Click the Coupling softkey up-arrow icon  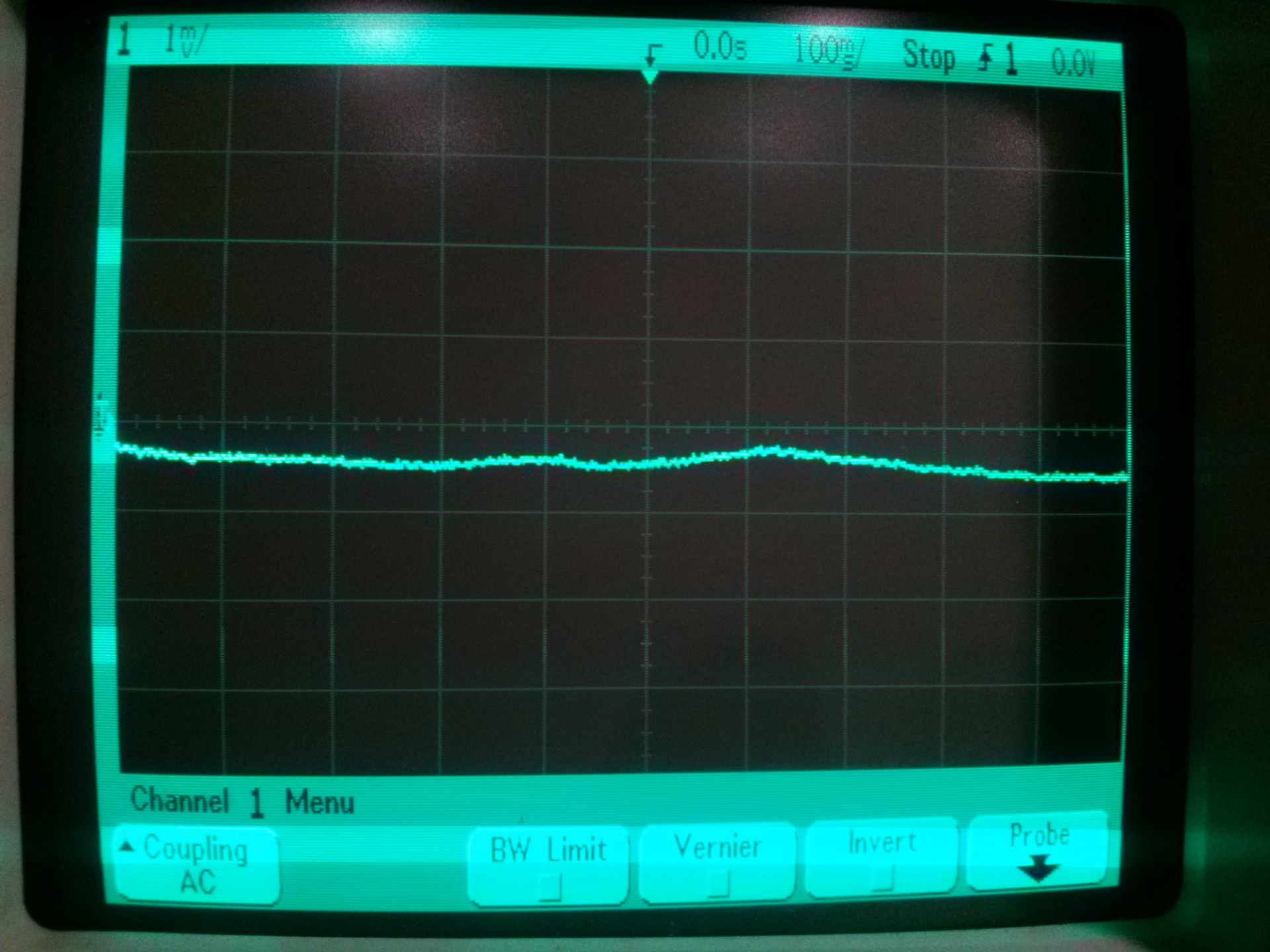128,847
